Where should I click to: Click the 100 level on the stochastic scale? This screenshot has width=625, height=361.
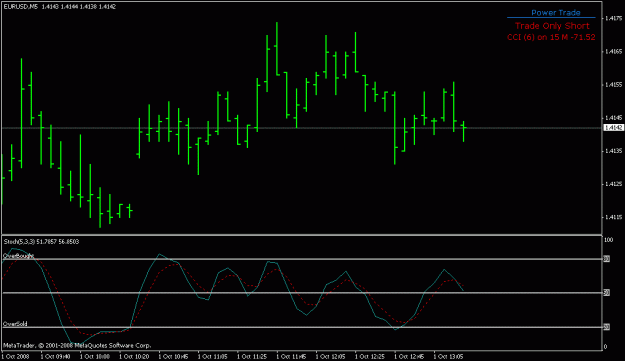point(608,240)
